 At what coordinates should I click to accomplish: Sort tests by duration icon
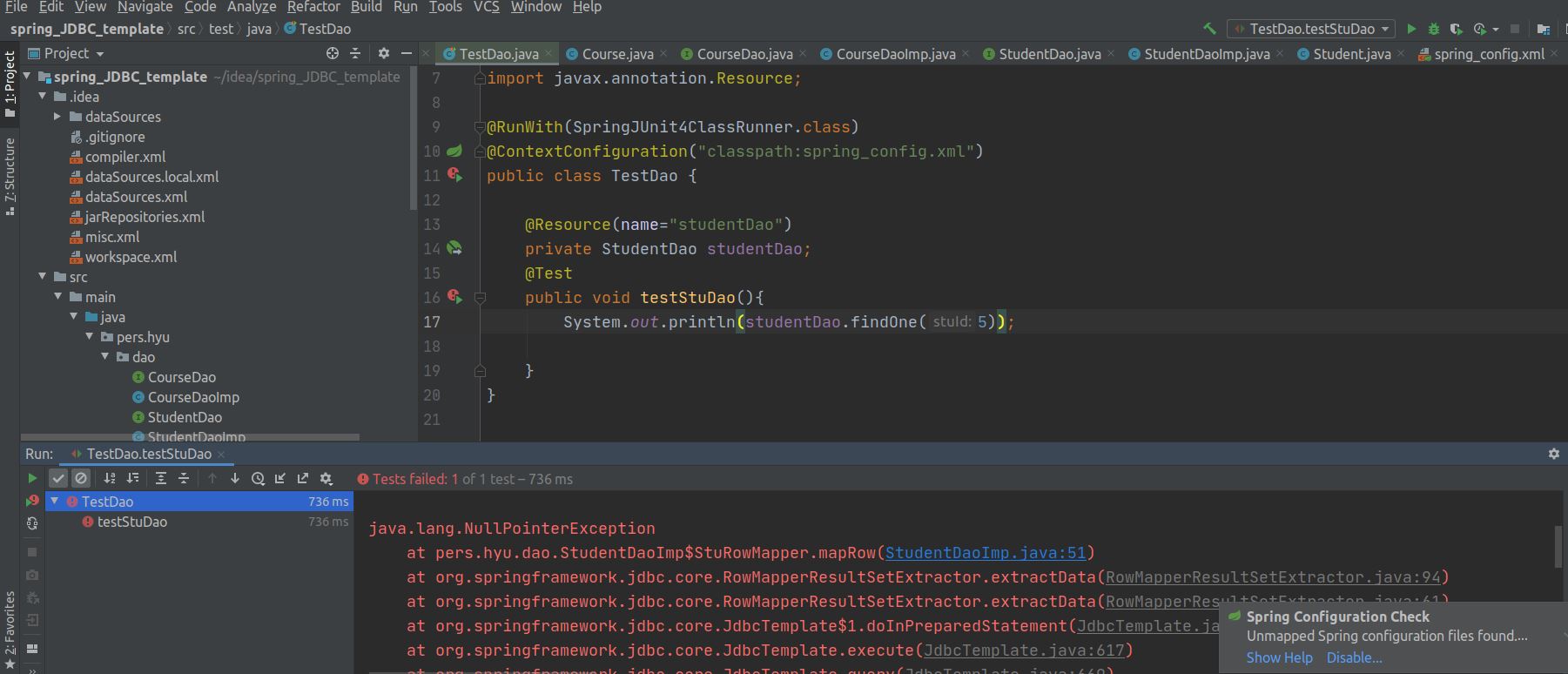[132, 478]
